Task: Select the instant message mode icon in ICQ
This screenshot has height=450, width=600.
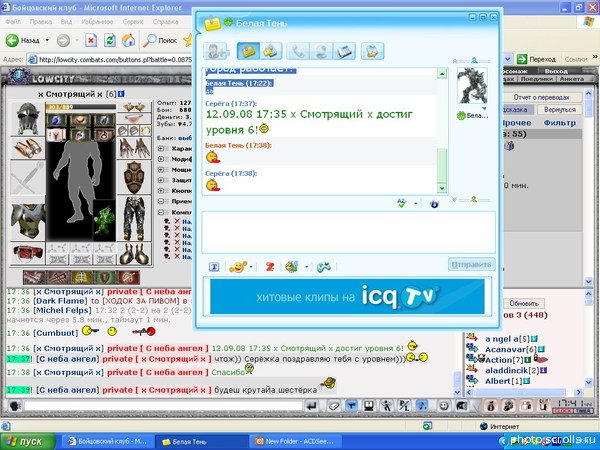Action: click(x=248, y=51)
